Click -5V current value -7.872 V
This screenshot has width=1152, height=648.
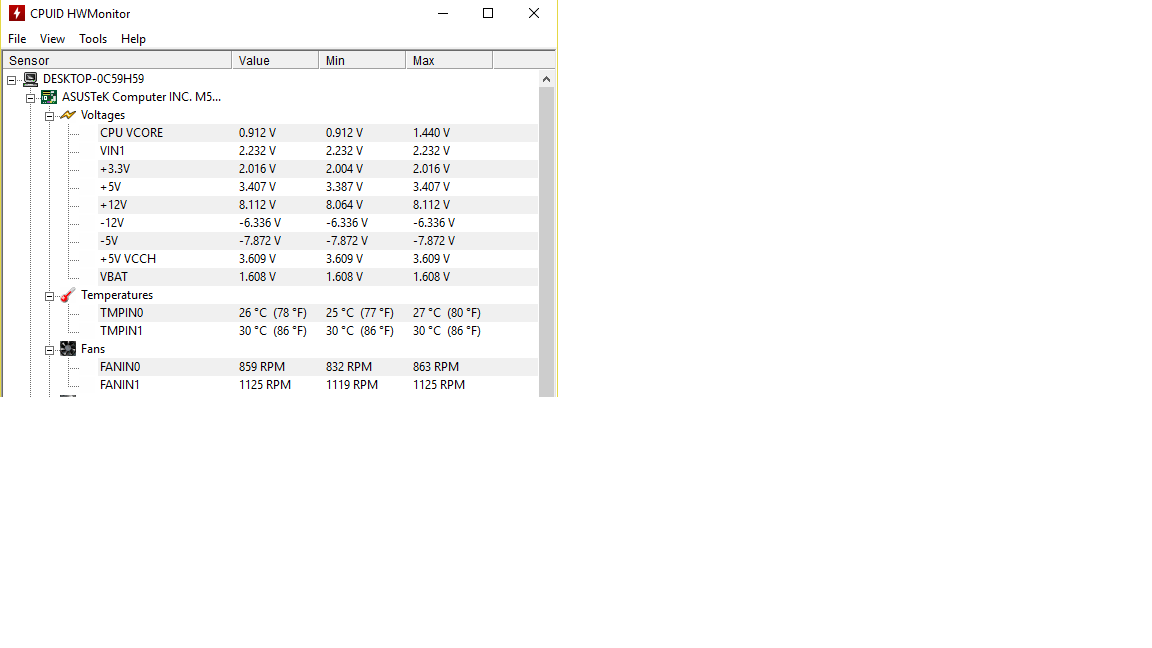click(260, 241)
